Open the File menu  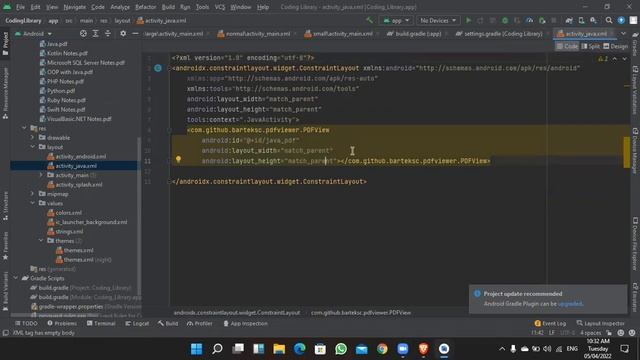20,7
